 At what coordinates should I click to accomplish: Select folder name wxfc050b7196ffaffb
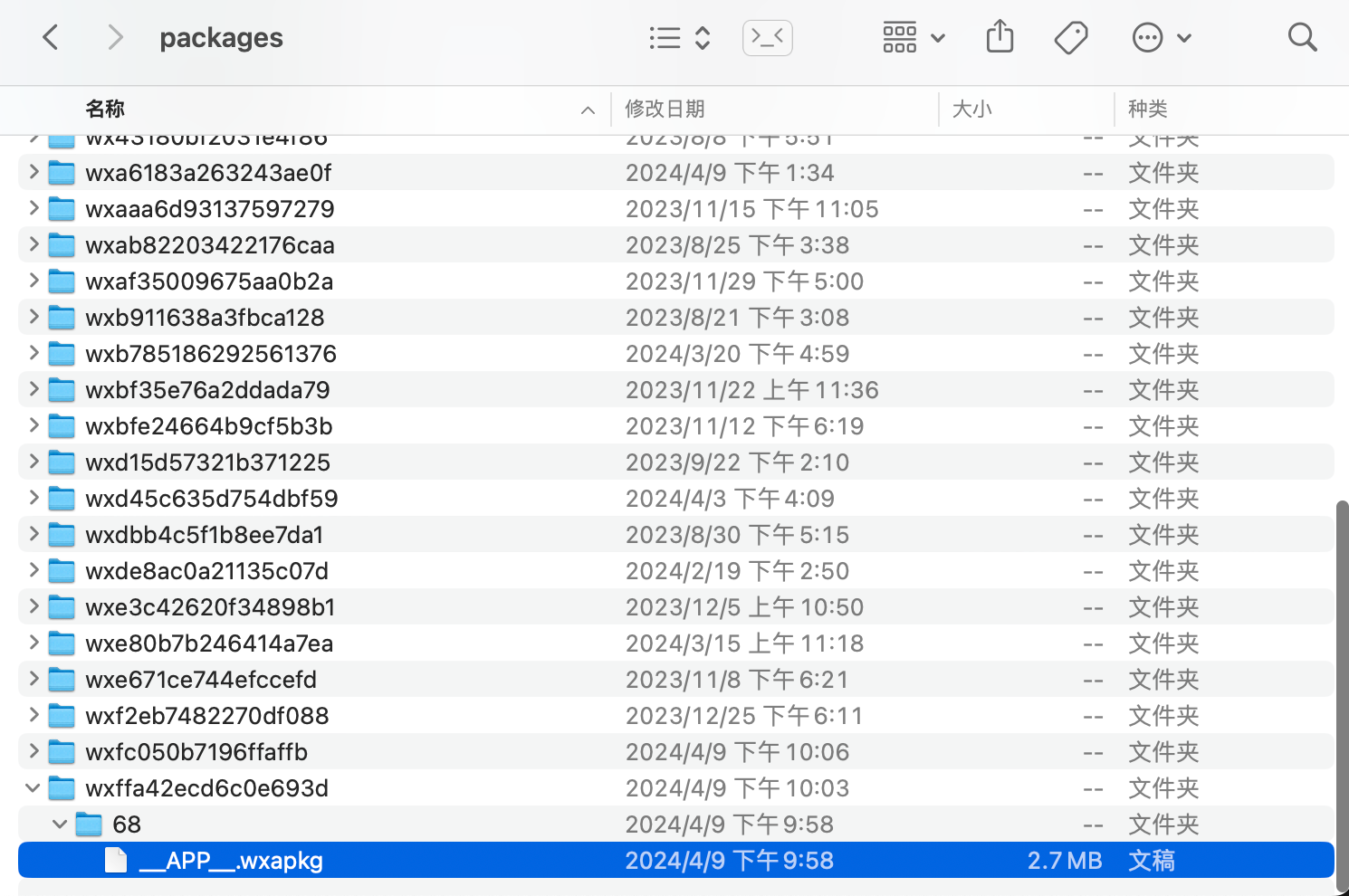196,752
